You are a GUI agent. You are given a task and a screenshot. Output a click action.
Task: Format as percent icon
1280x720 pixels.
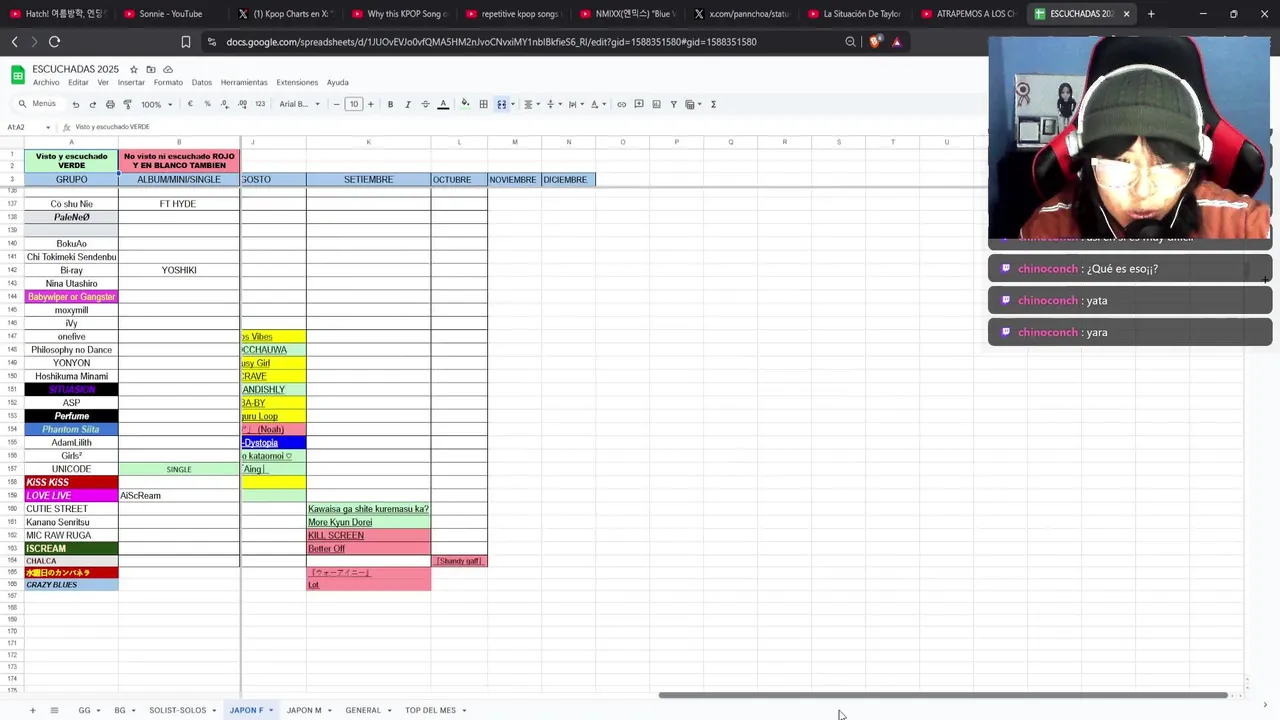click(x=207, y=104)
